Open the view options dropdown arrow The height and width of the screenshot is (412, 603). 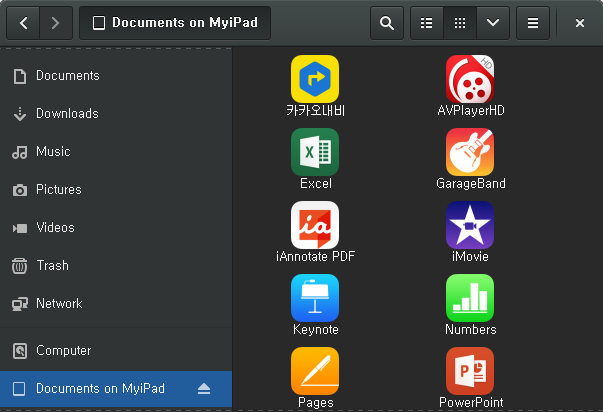tap(493, 23)
